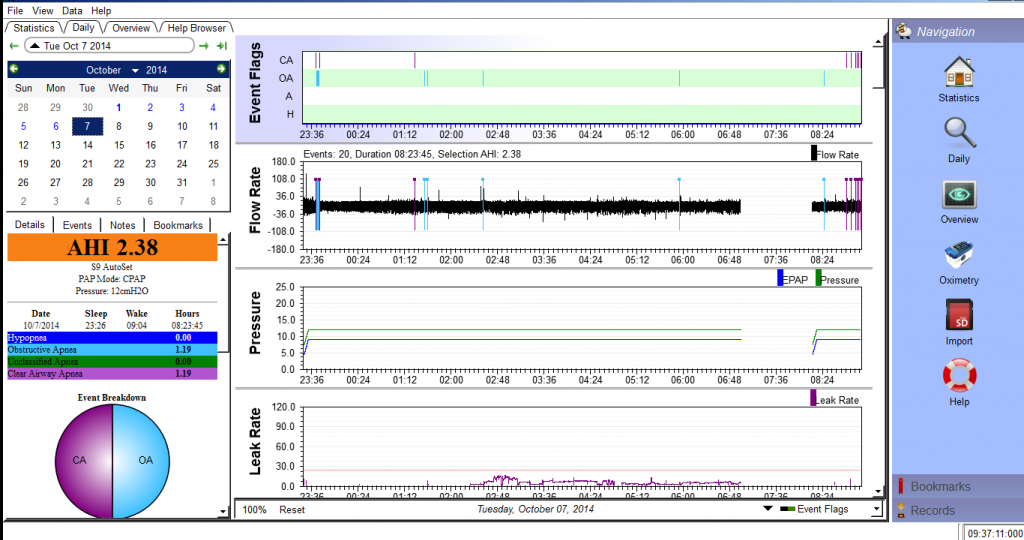The image size is (1024, 540).
Task: Open the Bookmarks section in Navigation sidebar
Action: (x=957, y=486)
